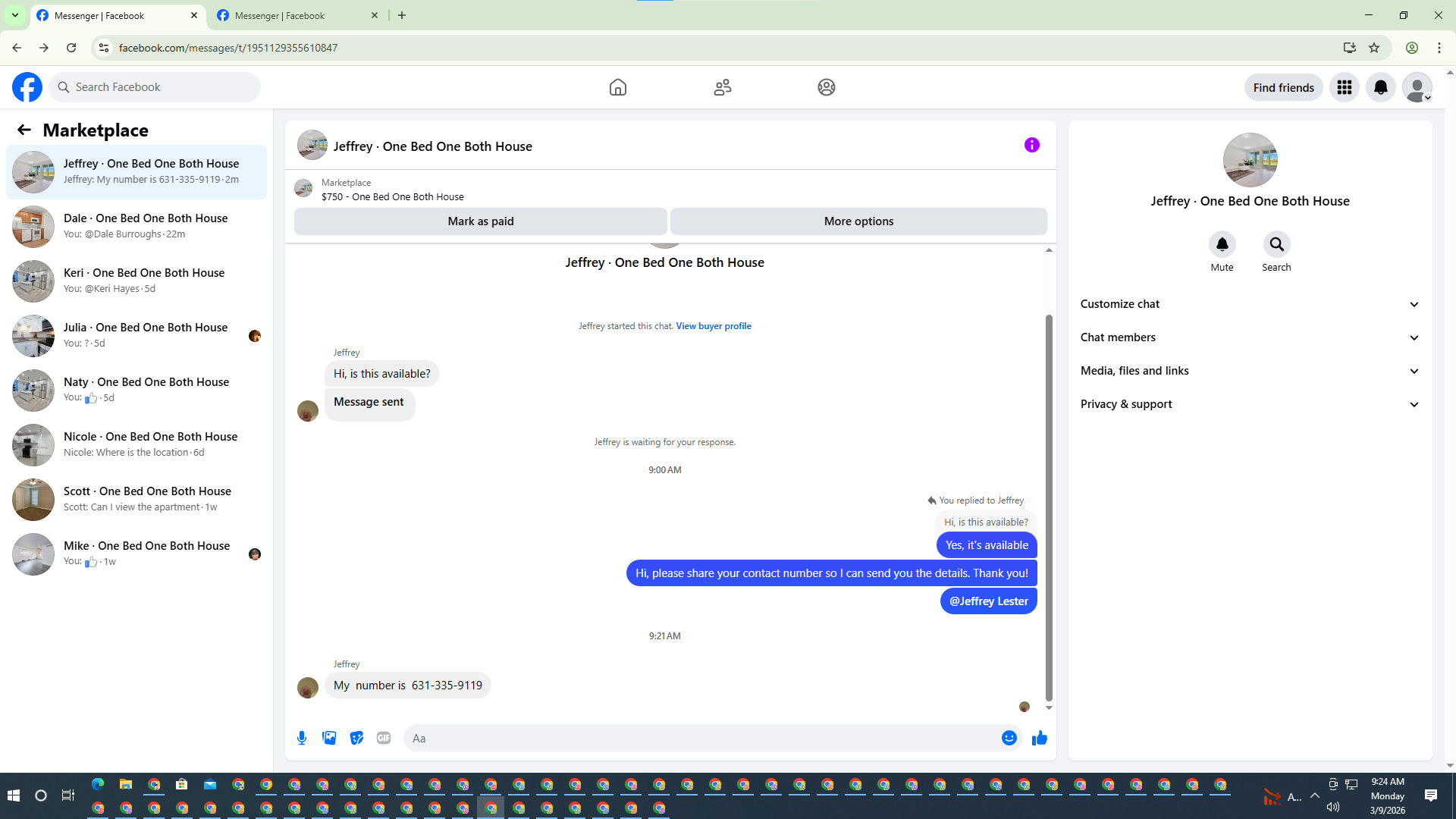The image size is (1456, 819).
Task: Open the Facebook apps grid menu
Action: (1344, 87)
